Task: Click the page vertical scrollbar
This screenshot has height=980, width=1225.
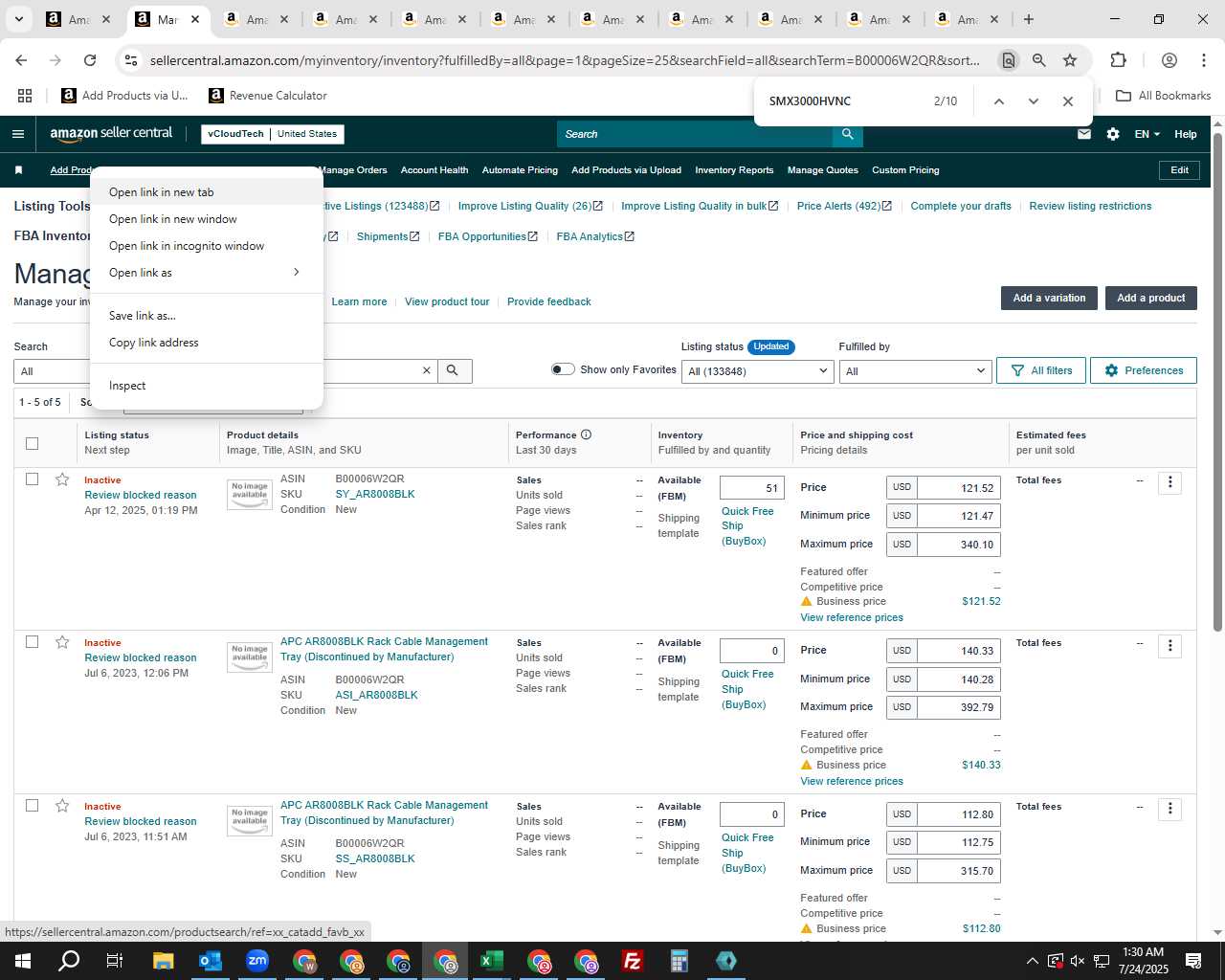Action: pos(1217,383)
